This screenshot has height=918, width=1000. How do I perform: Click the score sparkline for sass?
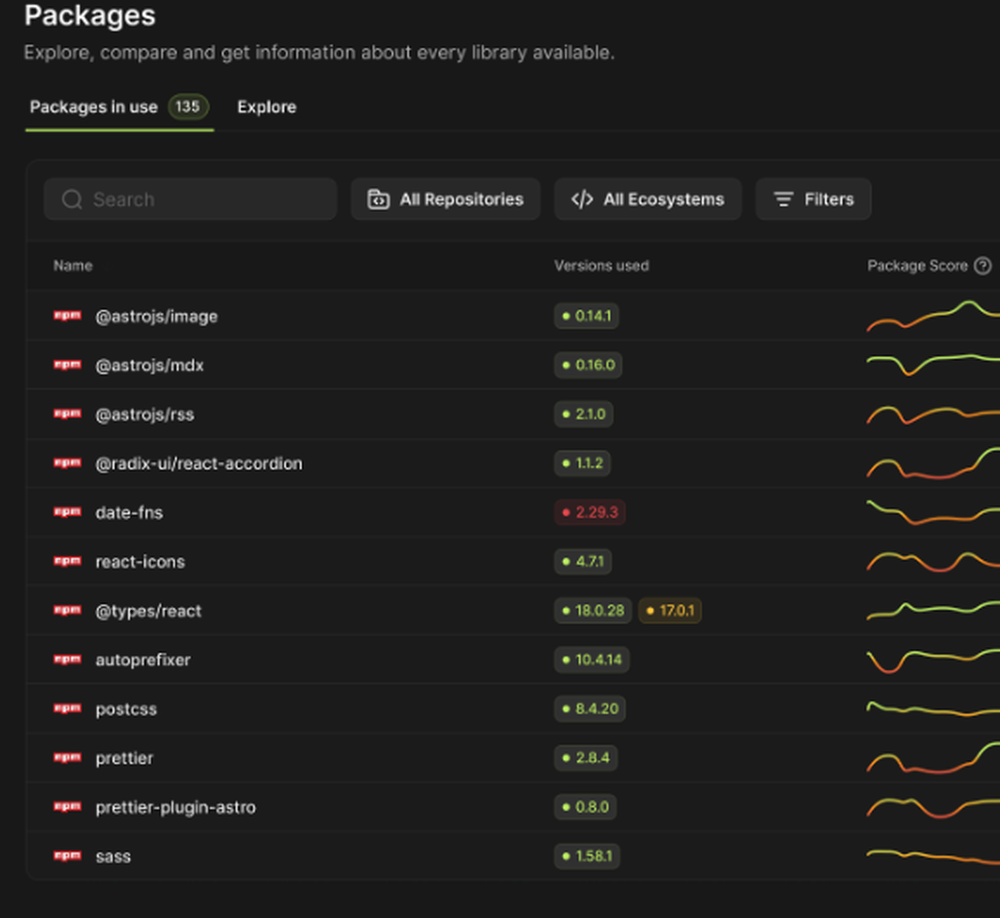[933, 856]
